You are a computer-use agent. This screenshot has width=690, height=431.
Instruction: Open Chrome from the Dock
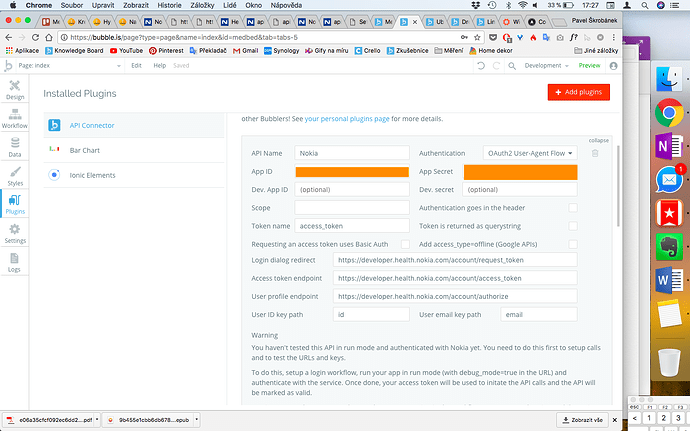[x=669, y=113]
